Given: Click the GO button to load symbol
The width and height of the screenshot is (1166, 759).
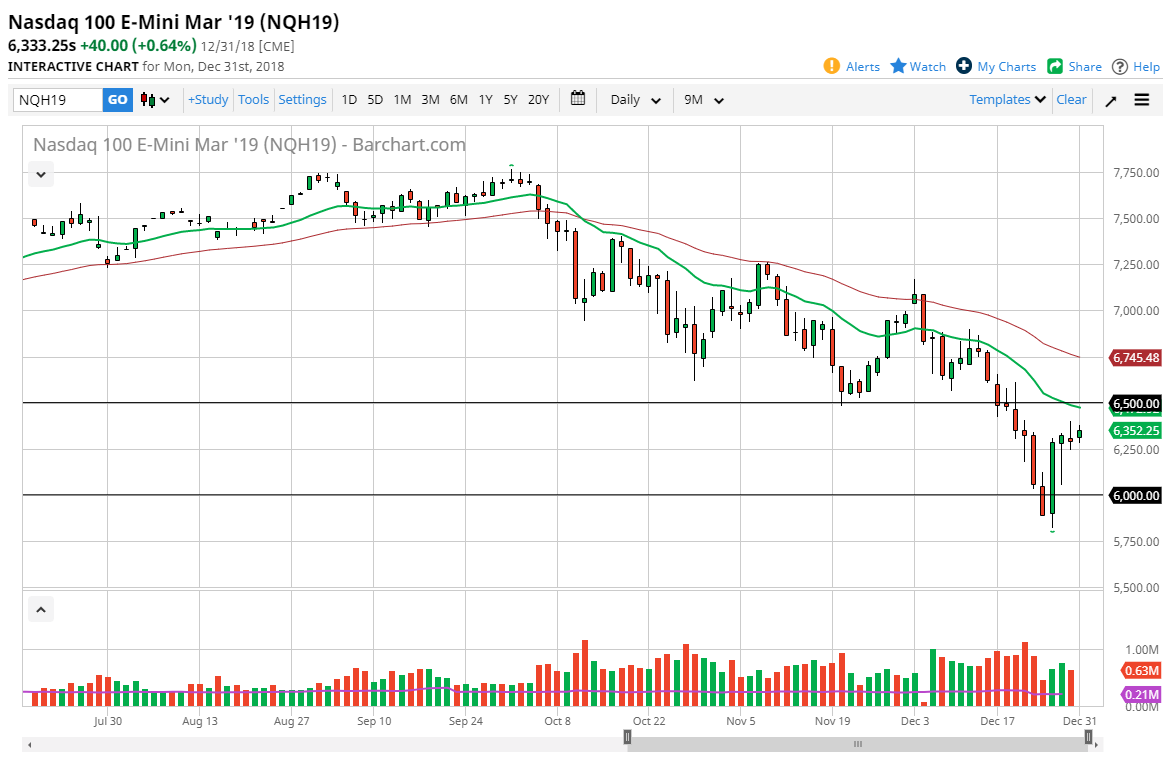Looking at the screenshot, I should (x=117, y=100).
